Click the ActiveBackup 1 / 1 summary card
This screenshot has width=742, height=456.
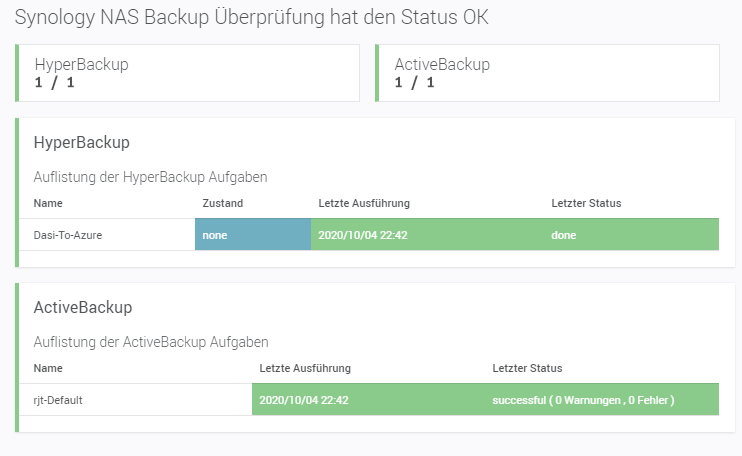pos(547,73)
